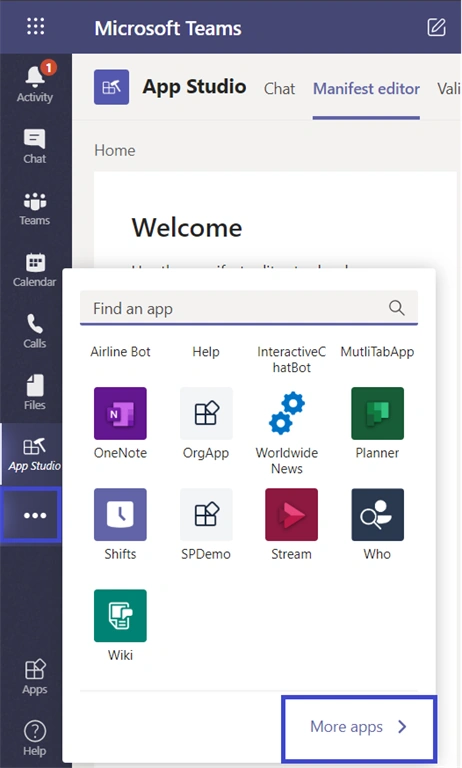Viewport: 462px width, 768px height.
Task: Open the app launcher waffle icon
Action: [35, 26]
